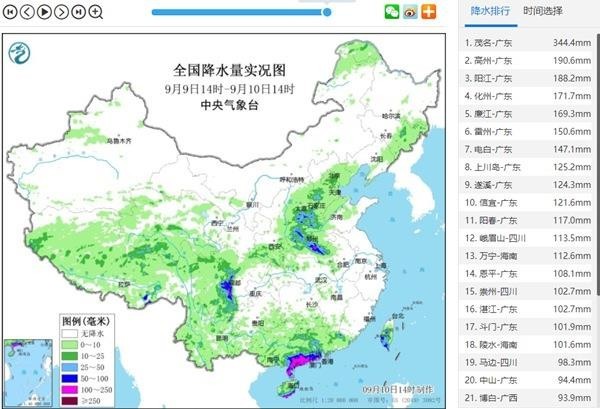Skip to the last frame
Screen dimensions: 600x409
[79, 12]
